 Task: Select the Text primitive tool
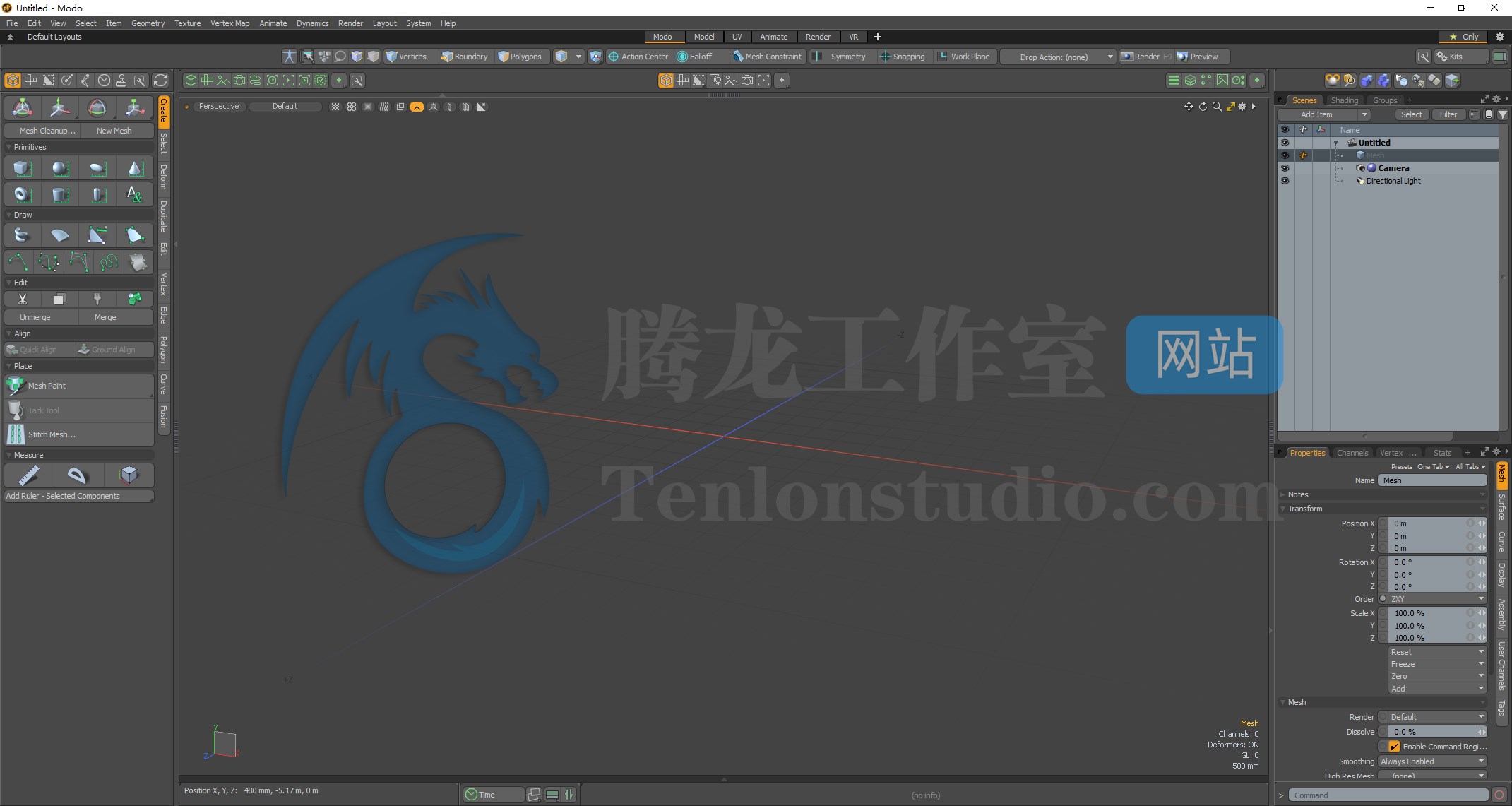135,194
